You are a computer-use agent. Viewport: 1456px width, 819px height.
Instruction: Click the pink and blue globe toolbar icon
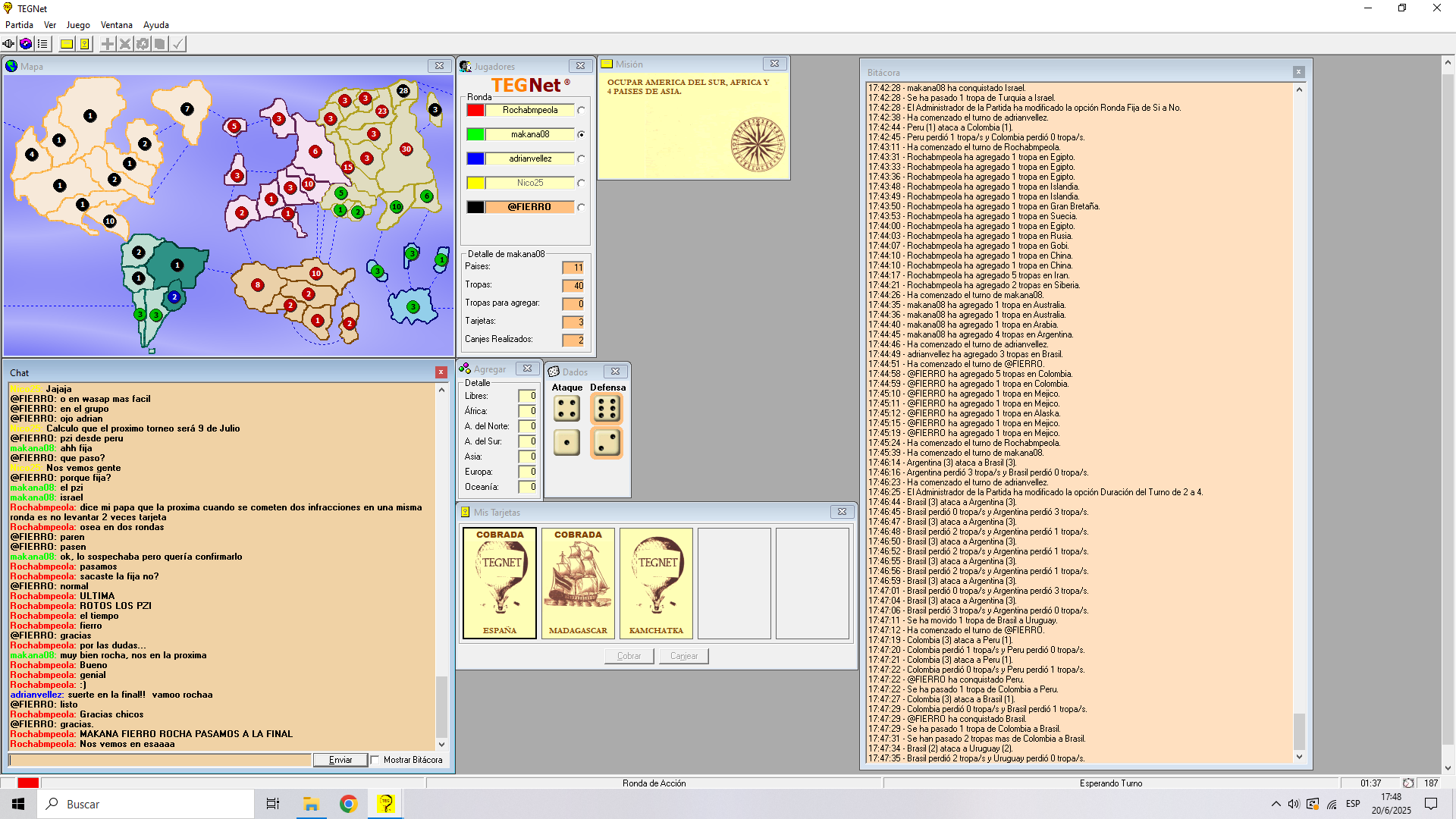pos(26,44)
